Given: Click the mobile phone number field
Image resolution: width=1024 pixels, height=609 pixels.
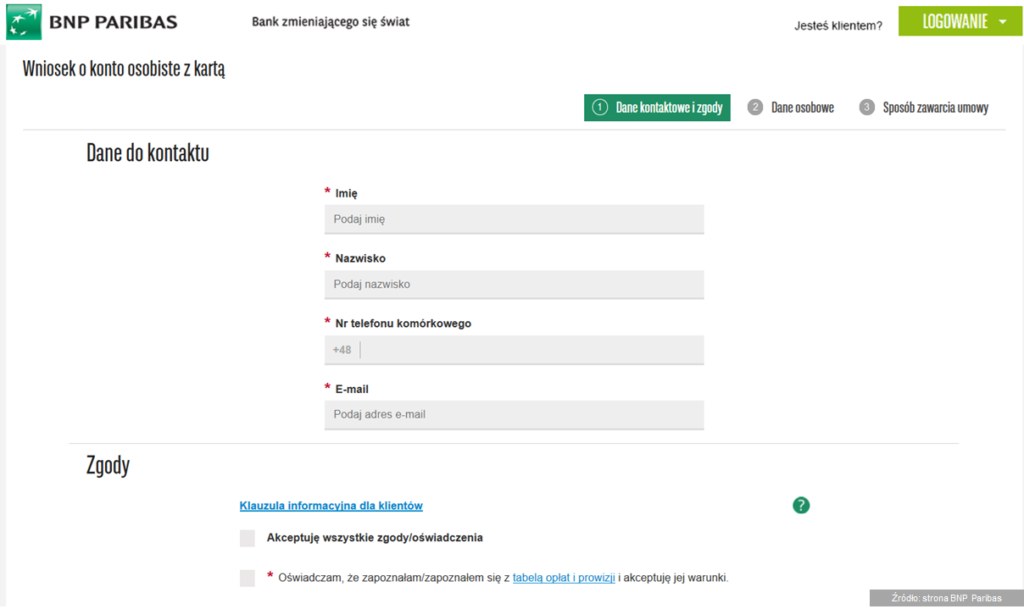Looking at the screenshot, I should (x=530, y=350).
